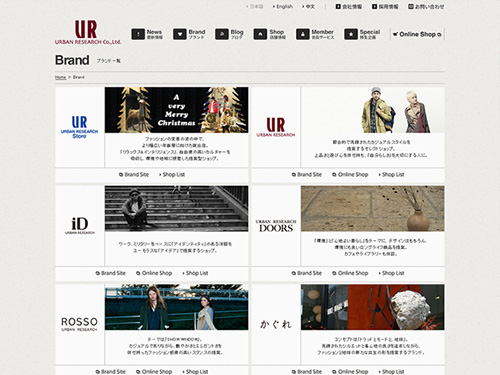Open the 採用情報 recruitment link
The width and height of the screenshot is (500, 375).
click(x=385, y=6)
